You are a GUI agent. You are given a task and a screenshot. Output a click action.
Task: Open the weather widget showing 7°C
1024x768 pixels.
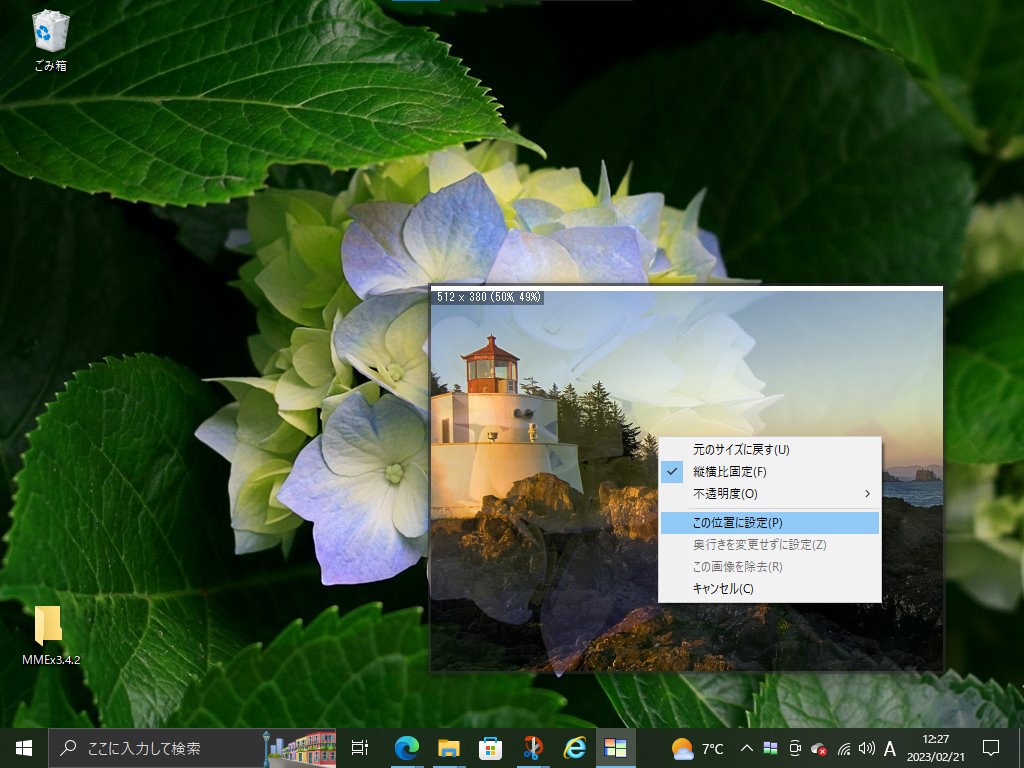pyautogui.click(x=697, y=748)
